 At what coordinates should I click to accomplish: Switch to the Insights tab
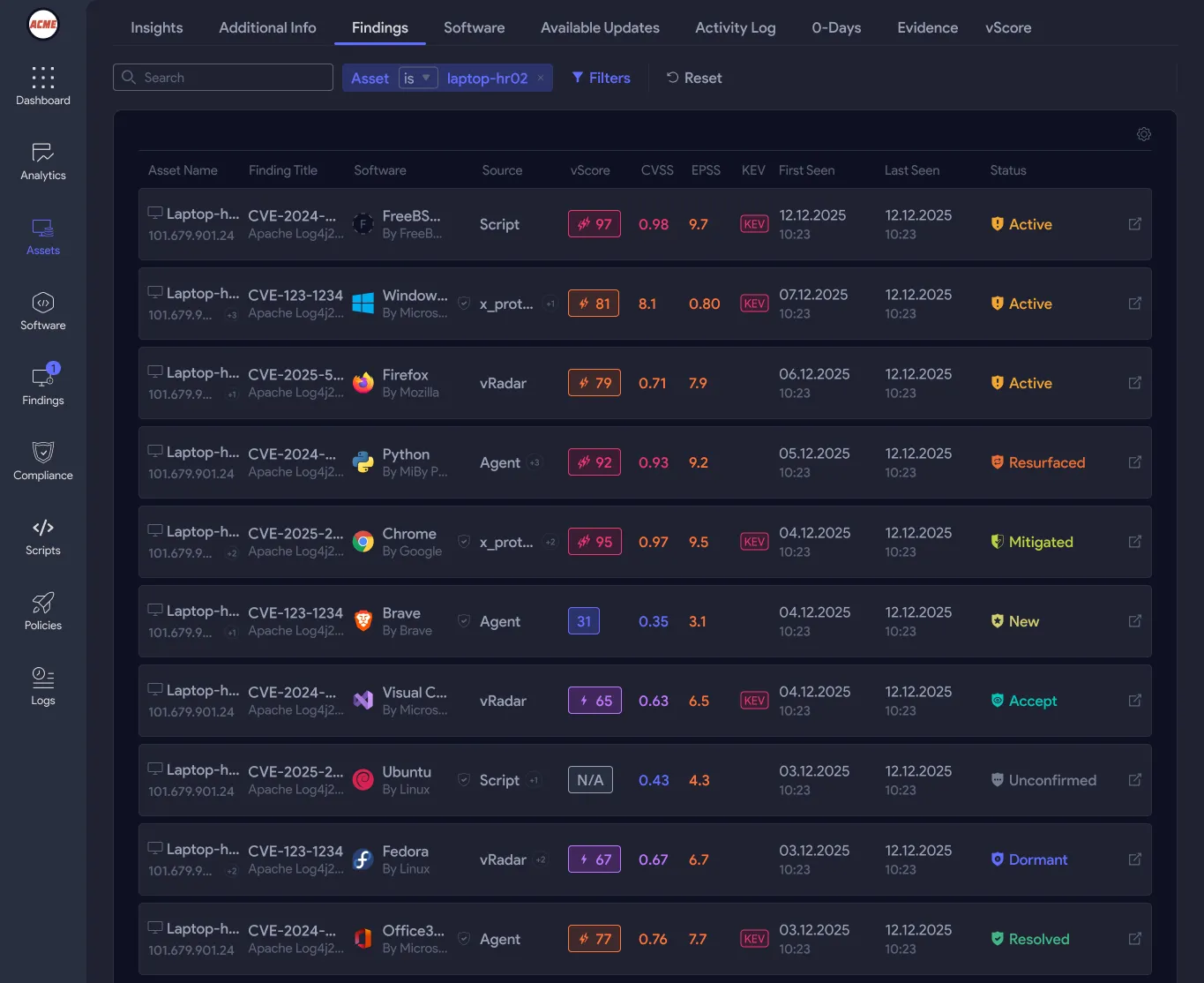point(157,27)
